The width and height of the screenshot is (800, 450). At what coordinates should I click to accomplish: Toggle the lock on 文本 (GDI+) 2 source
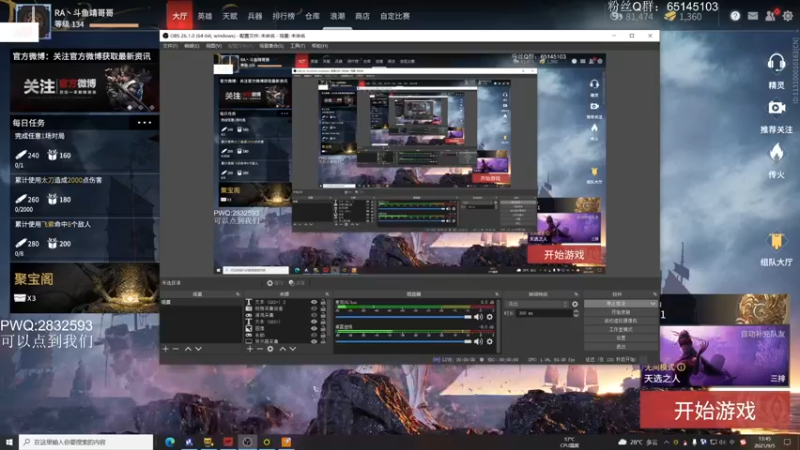[x=323, y=302]
